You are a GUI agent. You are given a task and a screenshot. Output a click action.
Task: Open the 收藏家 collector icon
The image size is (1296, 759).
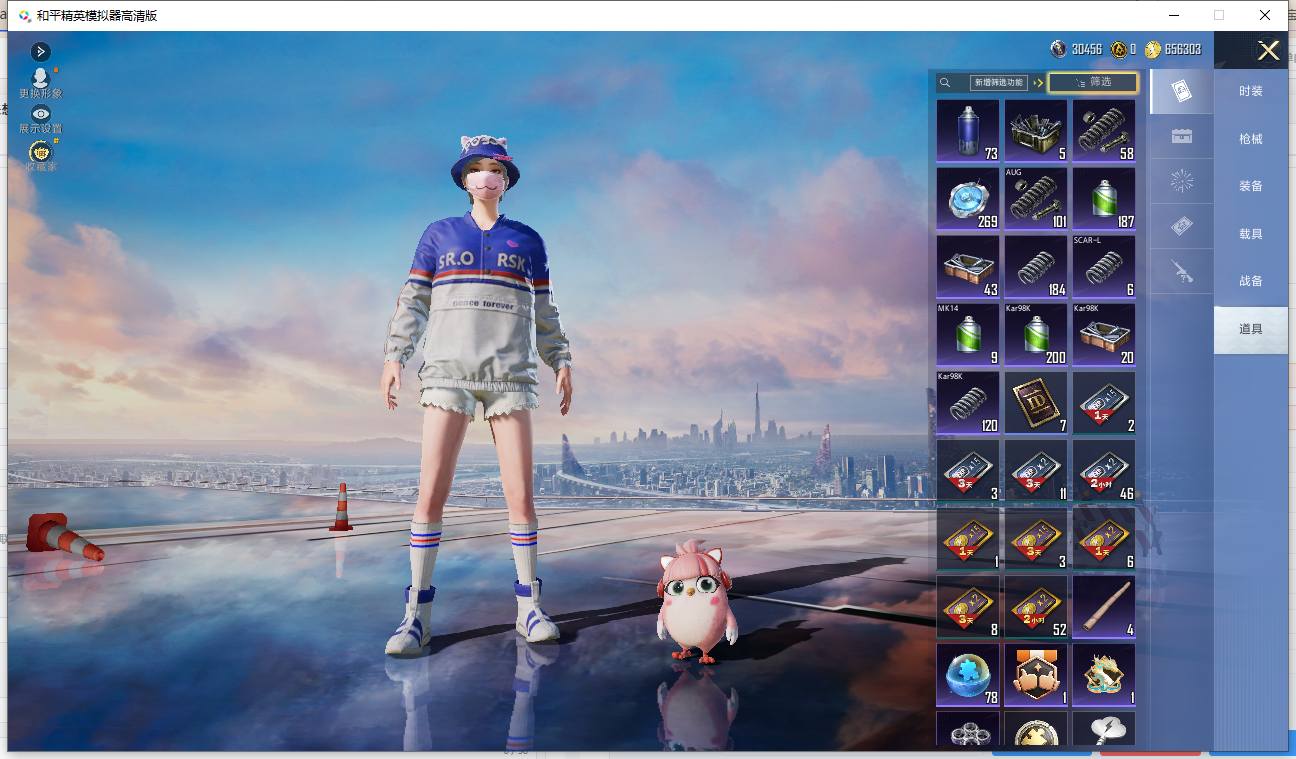(x=40, y=156)
